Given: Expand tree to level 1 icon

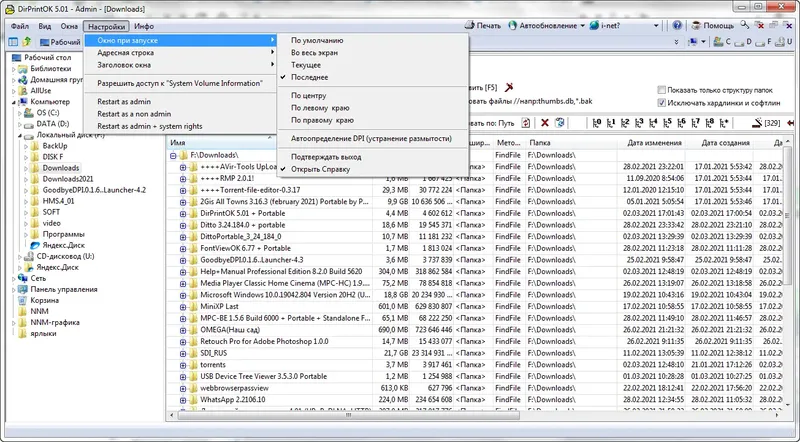Looking at the screenshot, I should tap(611, 123).
